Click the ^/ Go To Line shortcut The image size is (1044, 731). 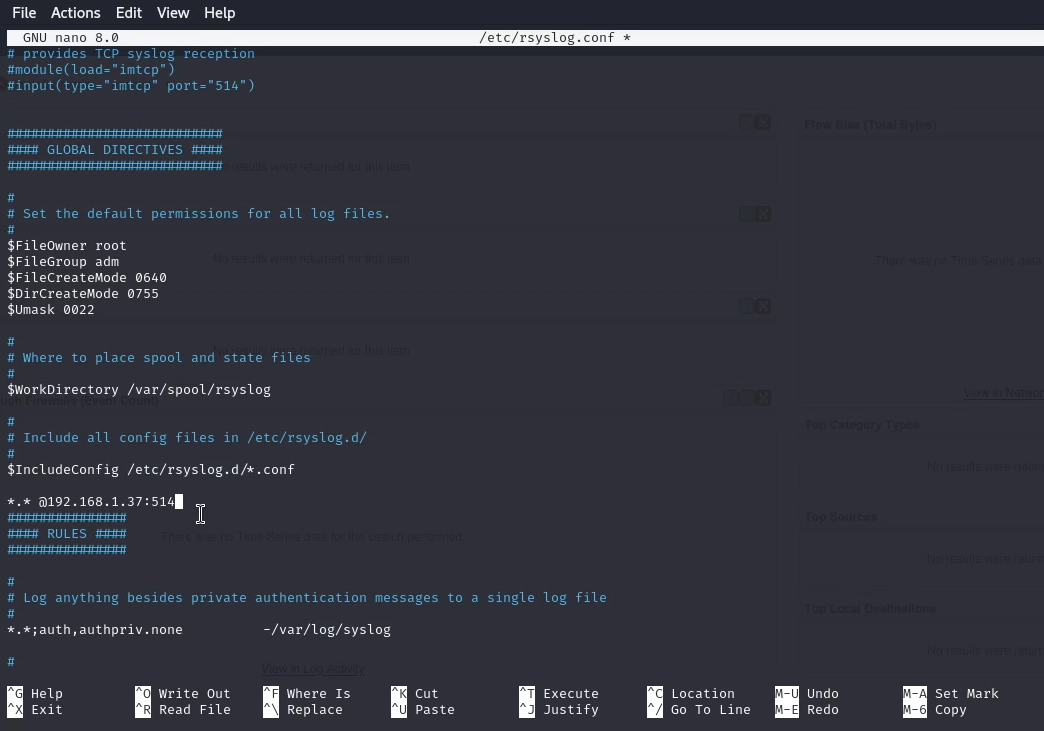(x=698, y=710)
